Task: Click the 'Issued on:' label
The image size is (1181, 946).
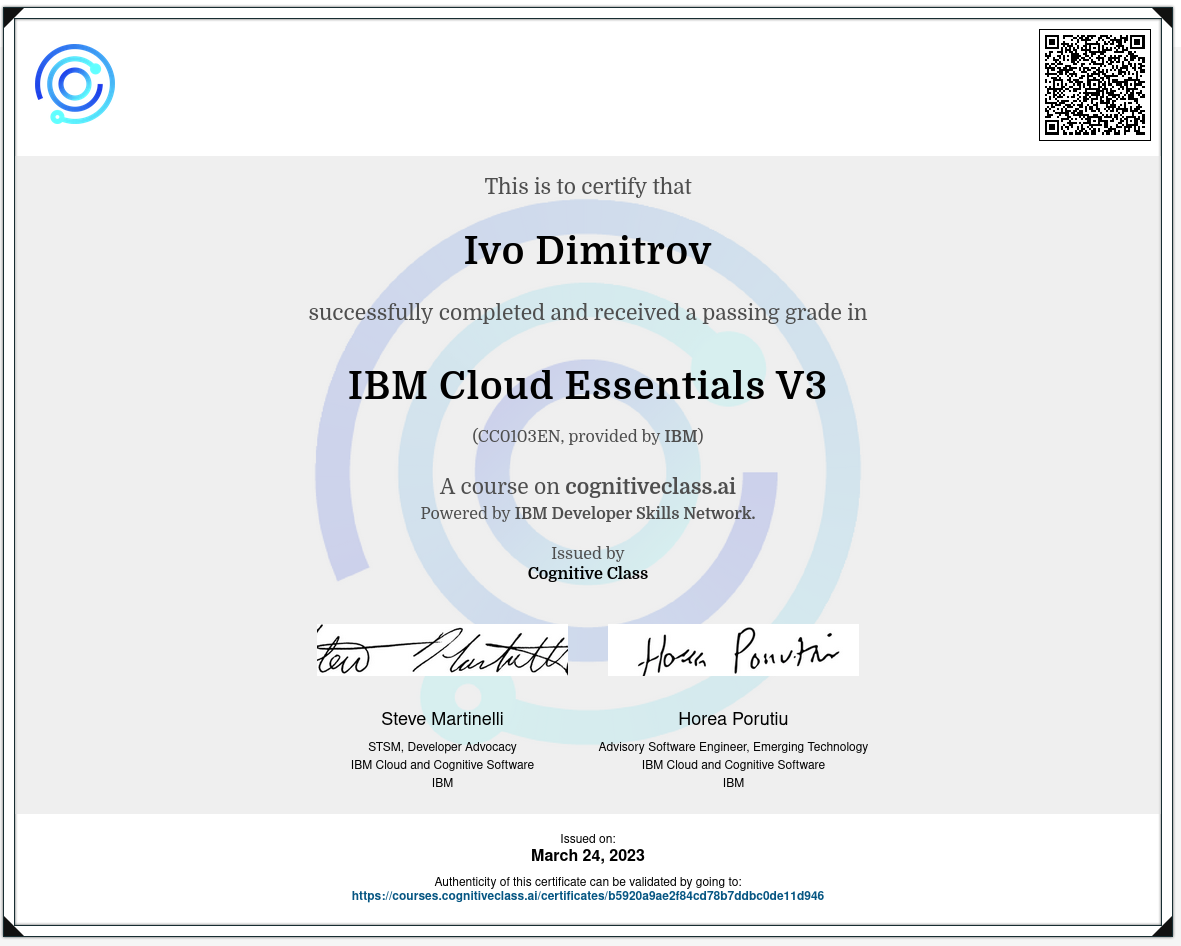Action: pos(587,838)
